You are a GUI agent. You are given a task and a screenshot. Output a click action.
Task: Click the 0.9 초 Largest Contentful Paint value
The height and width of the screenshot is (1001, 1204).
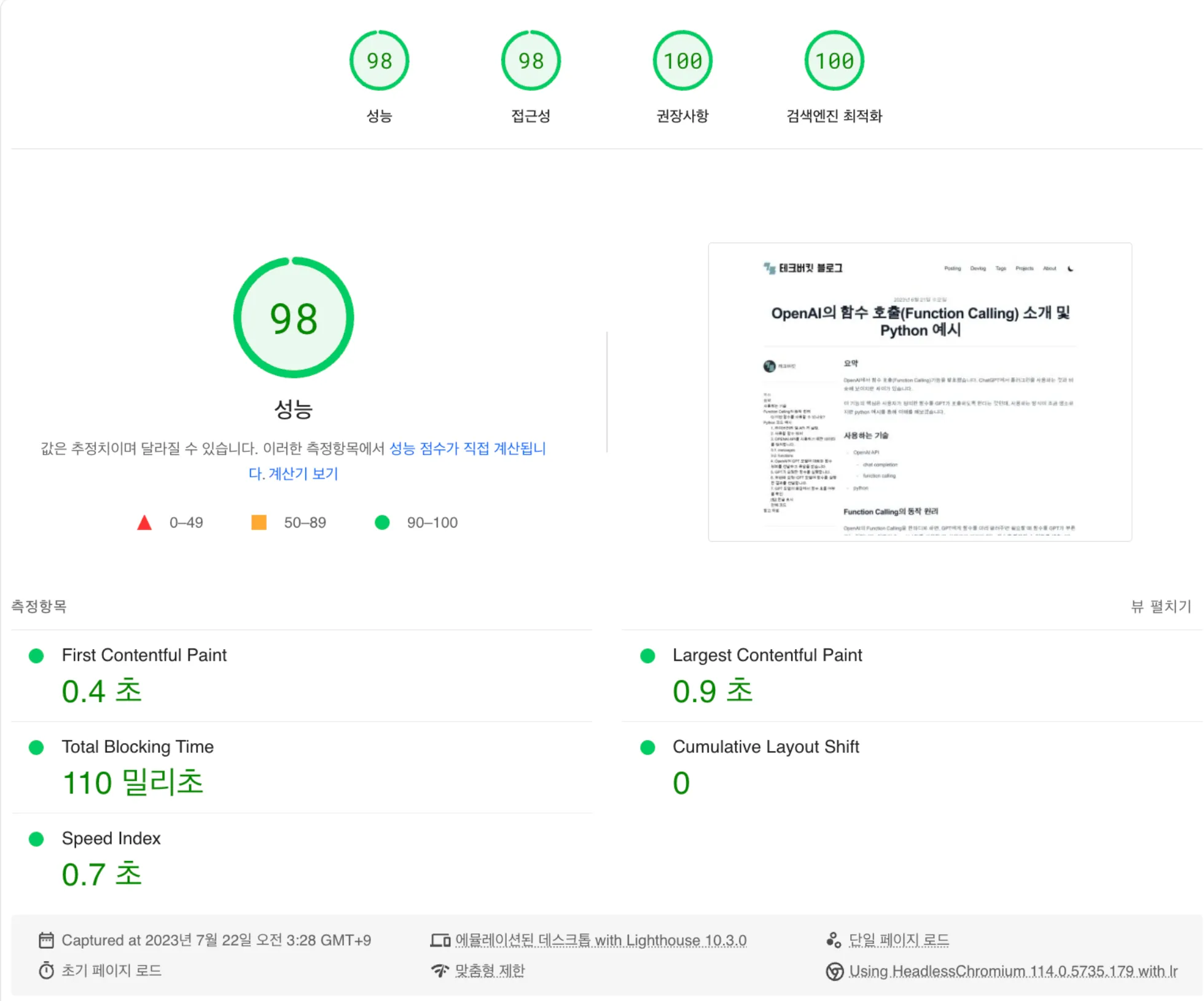click(x=713, y=691)
